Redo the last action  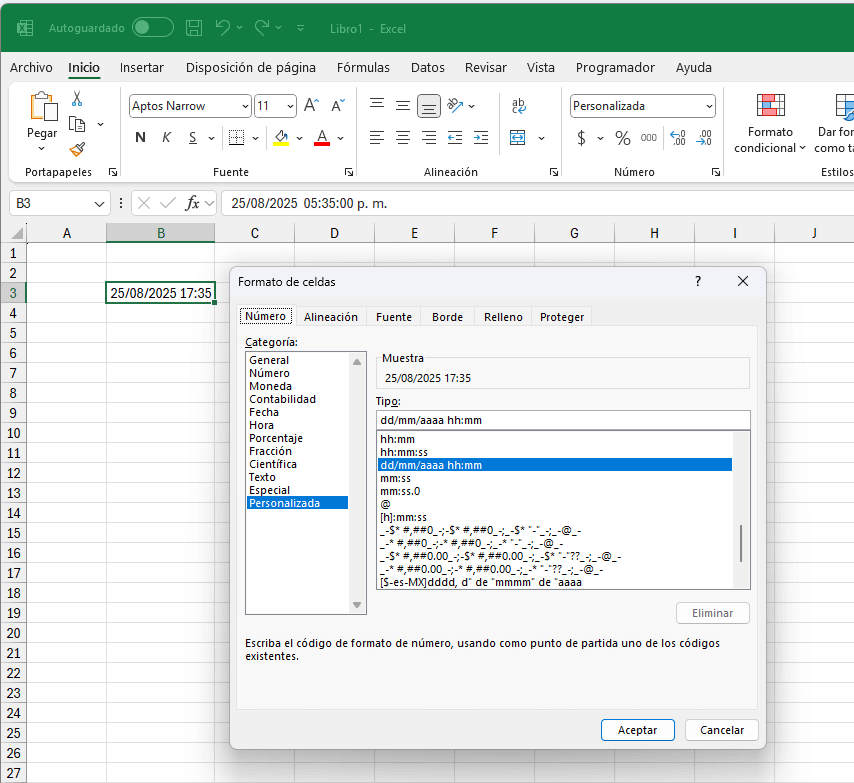262,28
